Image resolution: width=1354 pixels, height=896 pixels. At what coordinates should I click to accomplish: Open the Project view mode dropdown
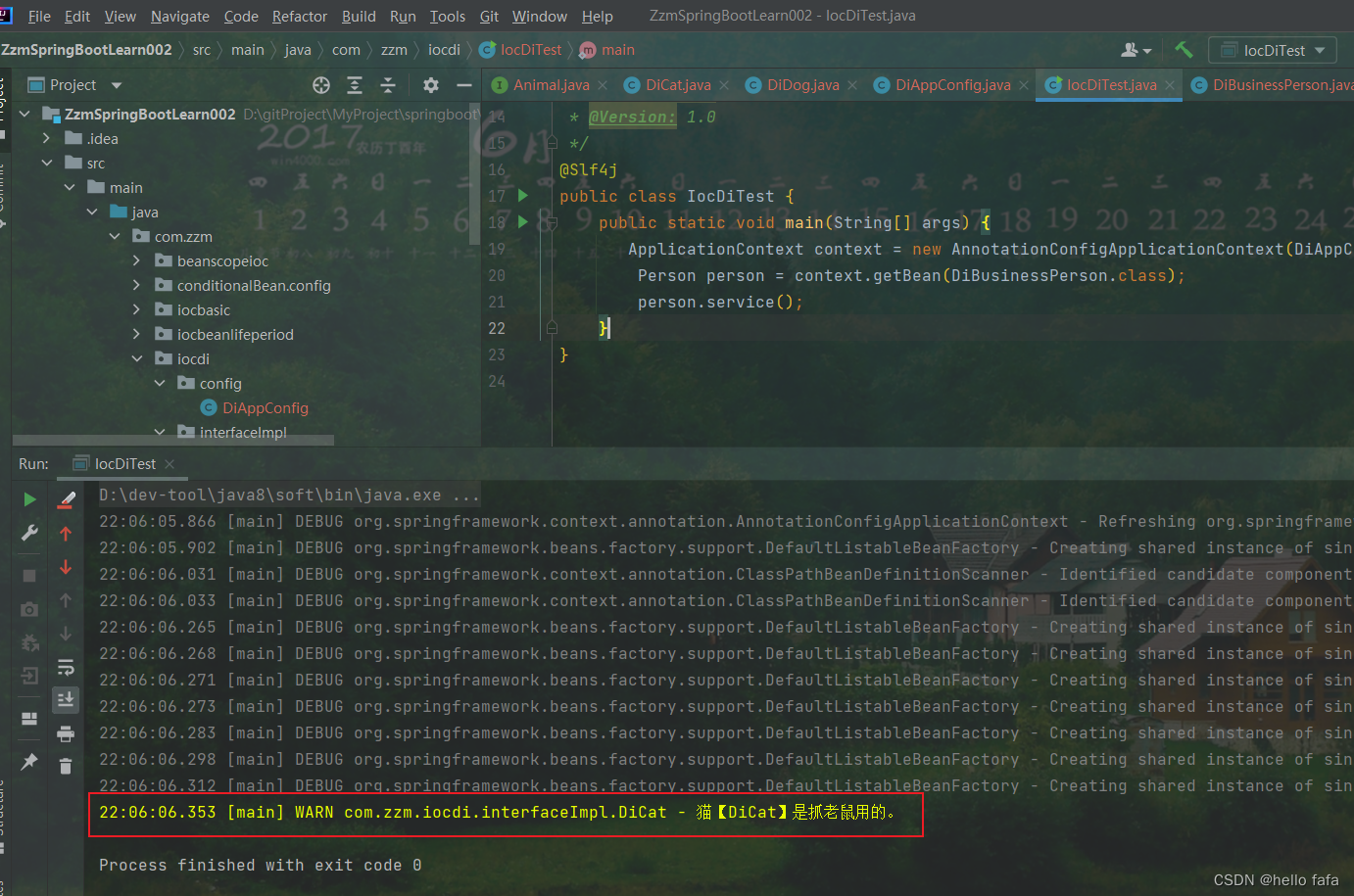[x=117, y=85]
